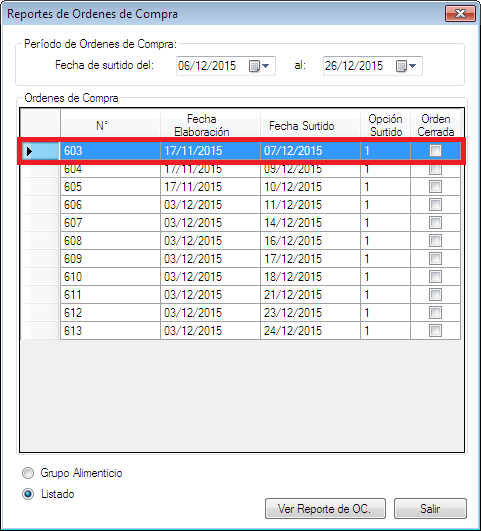Check Orden Cerrada for order 603

pos(435,150)
